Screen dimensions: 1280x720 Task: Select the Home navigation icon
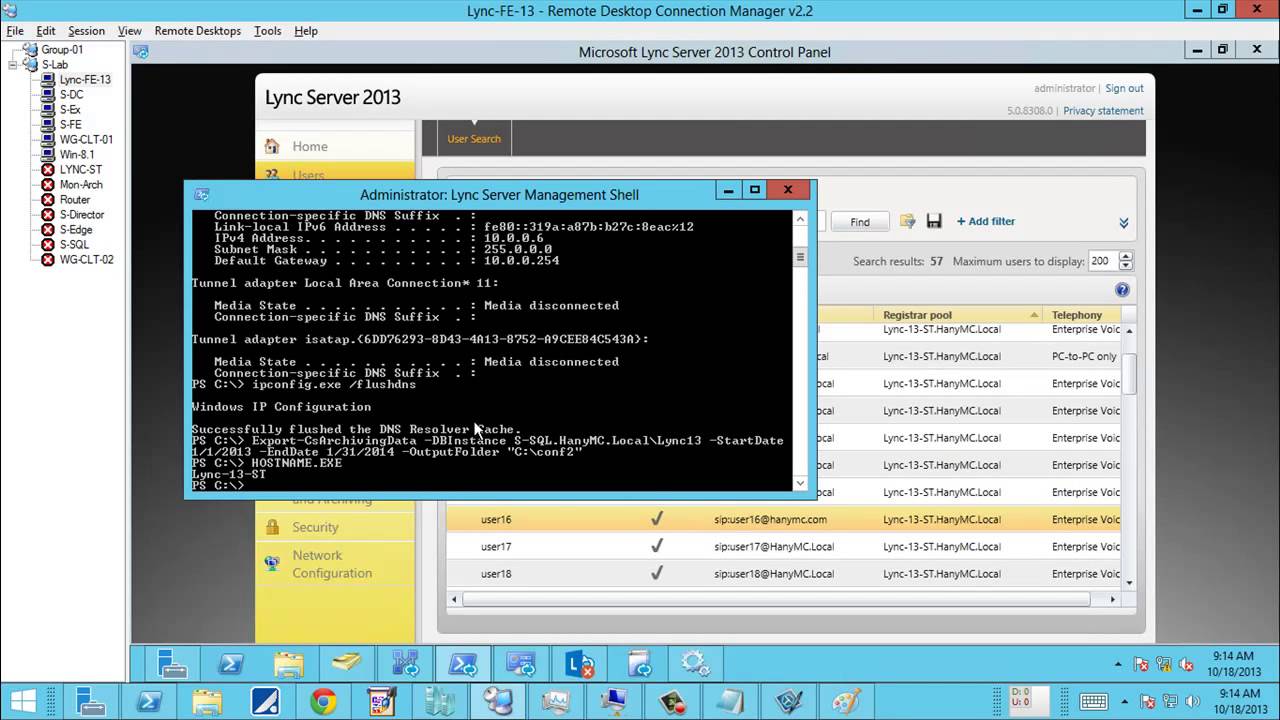pyautogui.click(x=272, y=146)
